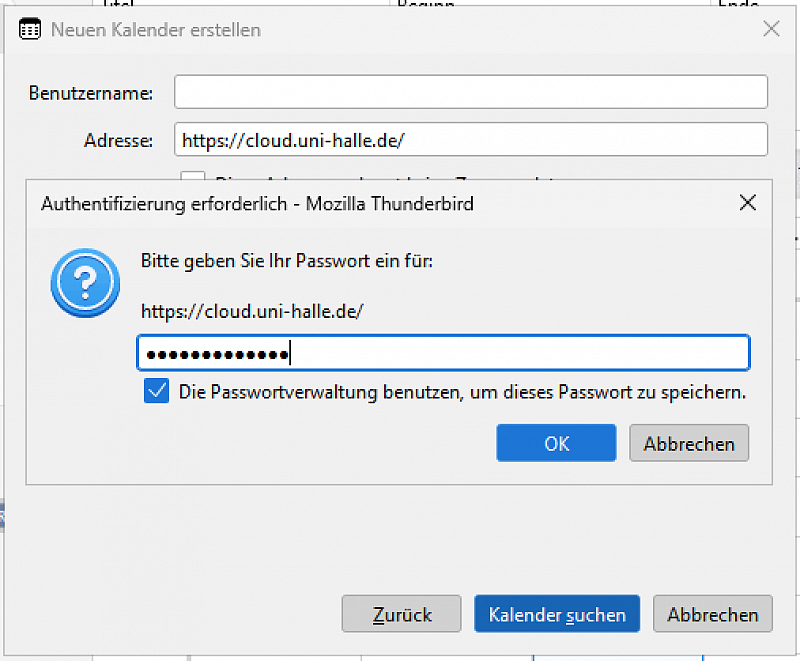Close the Authentifizierung erforderlich dialog

747,203
